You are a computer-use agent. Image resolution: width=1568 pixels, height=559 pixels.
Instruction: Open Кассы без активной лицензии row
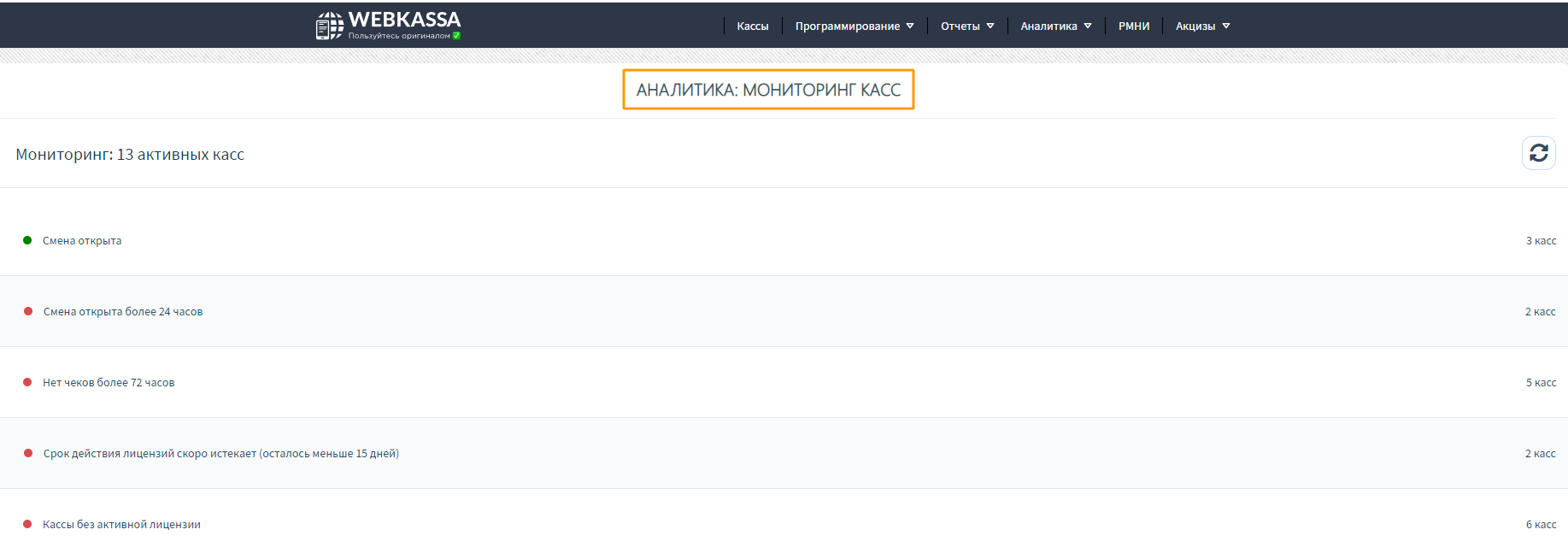coord(121,525)
